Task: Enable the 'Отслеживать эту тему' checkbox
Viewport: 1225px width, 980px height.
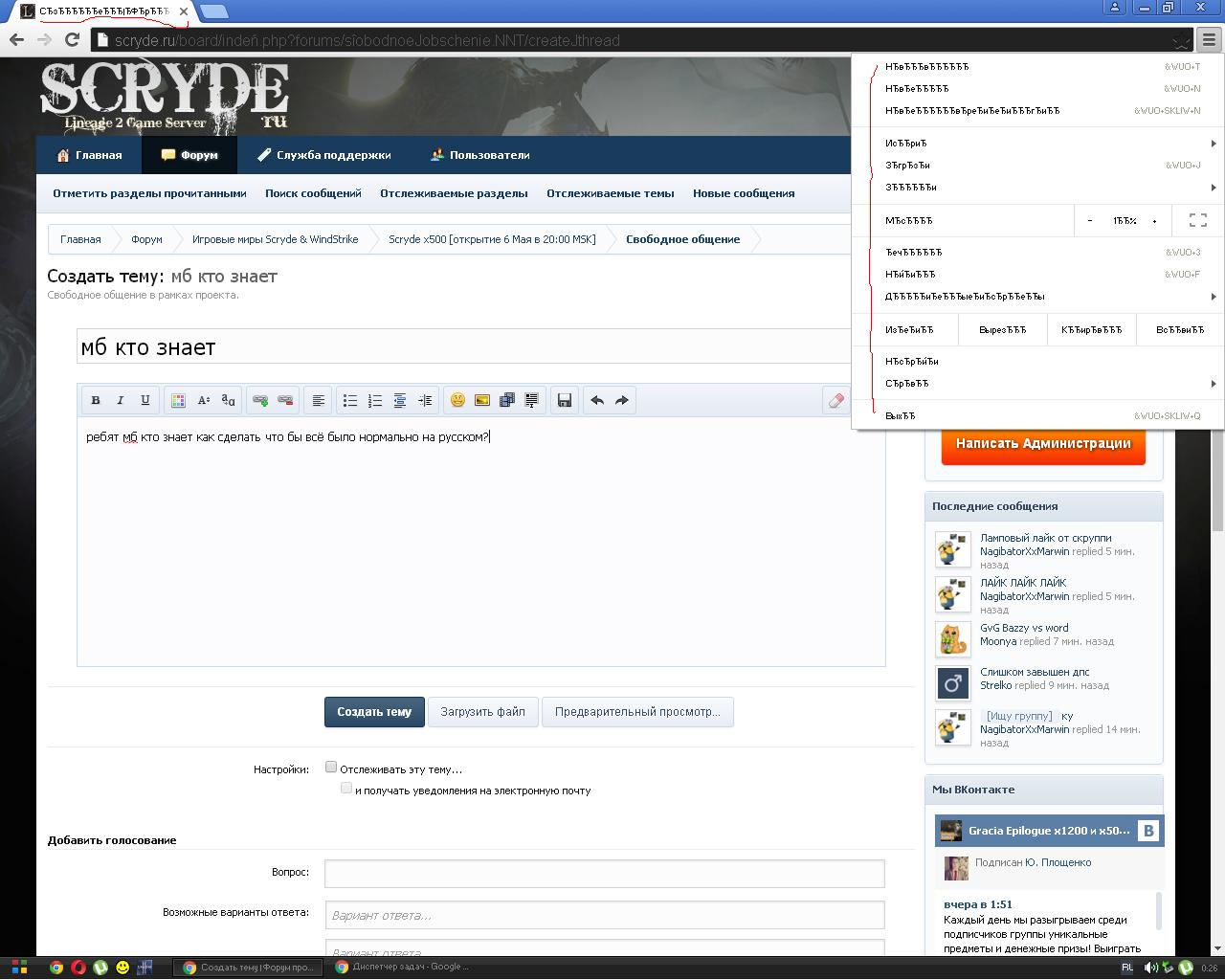Action: [x=331, y=767]
